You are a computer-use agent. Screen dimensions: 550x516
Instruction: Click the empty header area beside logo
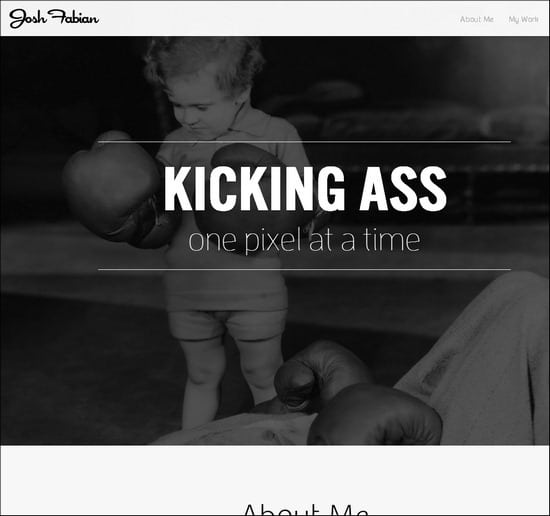[x=277, y=19]
